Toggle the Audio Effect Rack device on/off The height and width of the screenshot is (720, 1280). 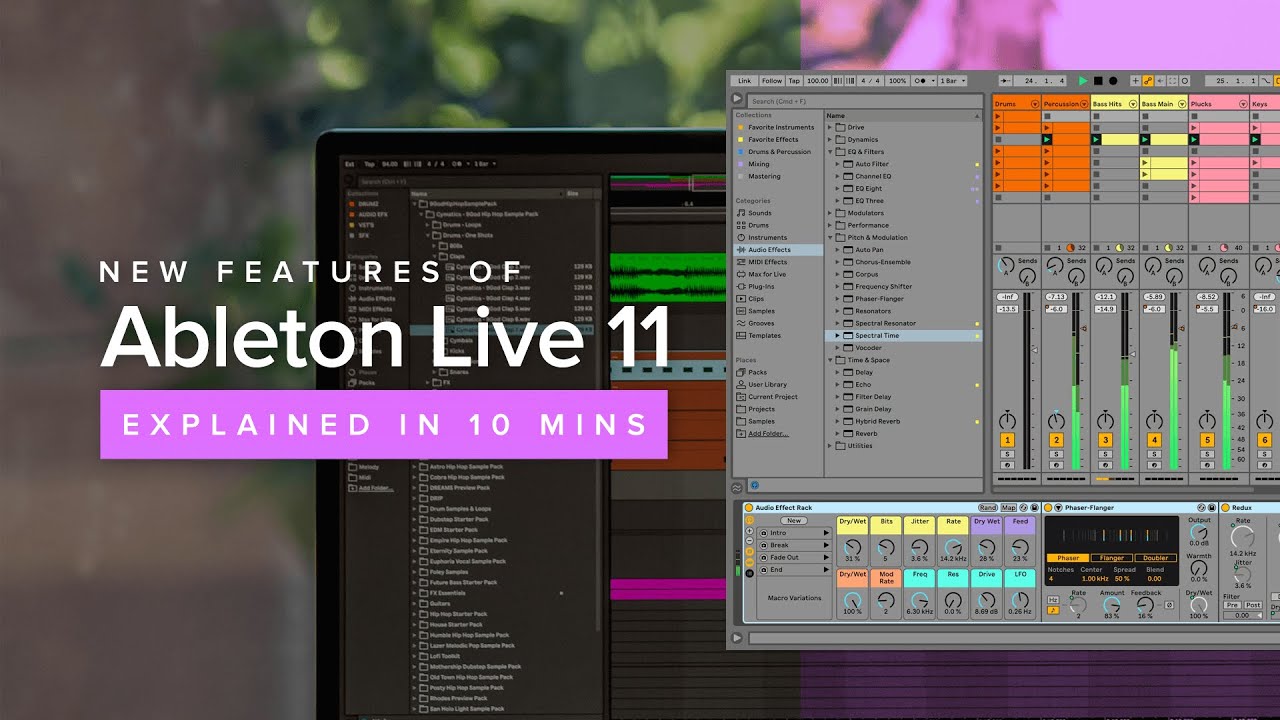coord(748,508)
